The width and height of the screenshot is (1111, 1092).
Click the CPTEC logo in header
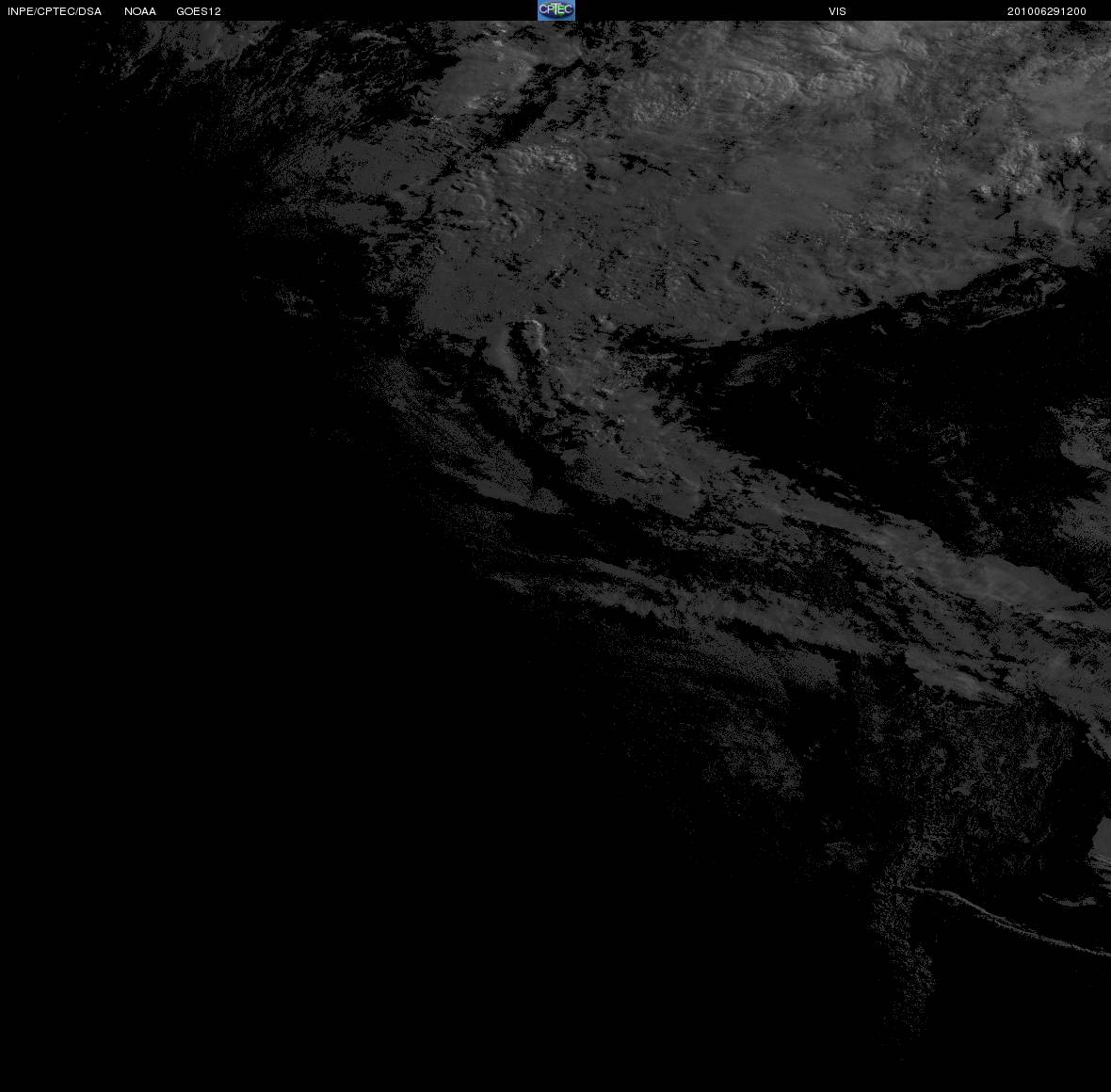[x=556, y=10]
